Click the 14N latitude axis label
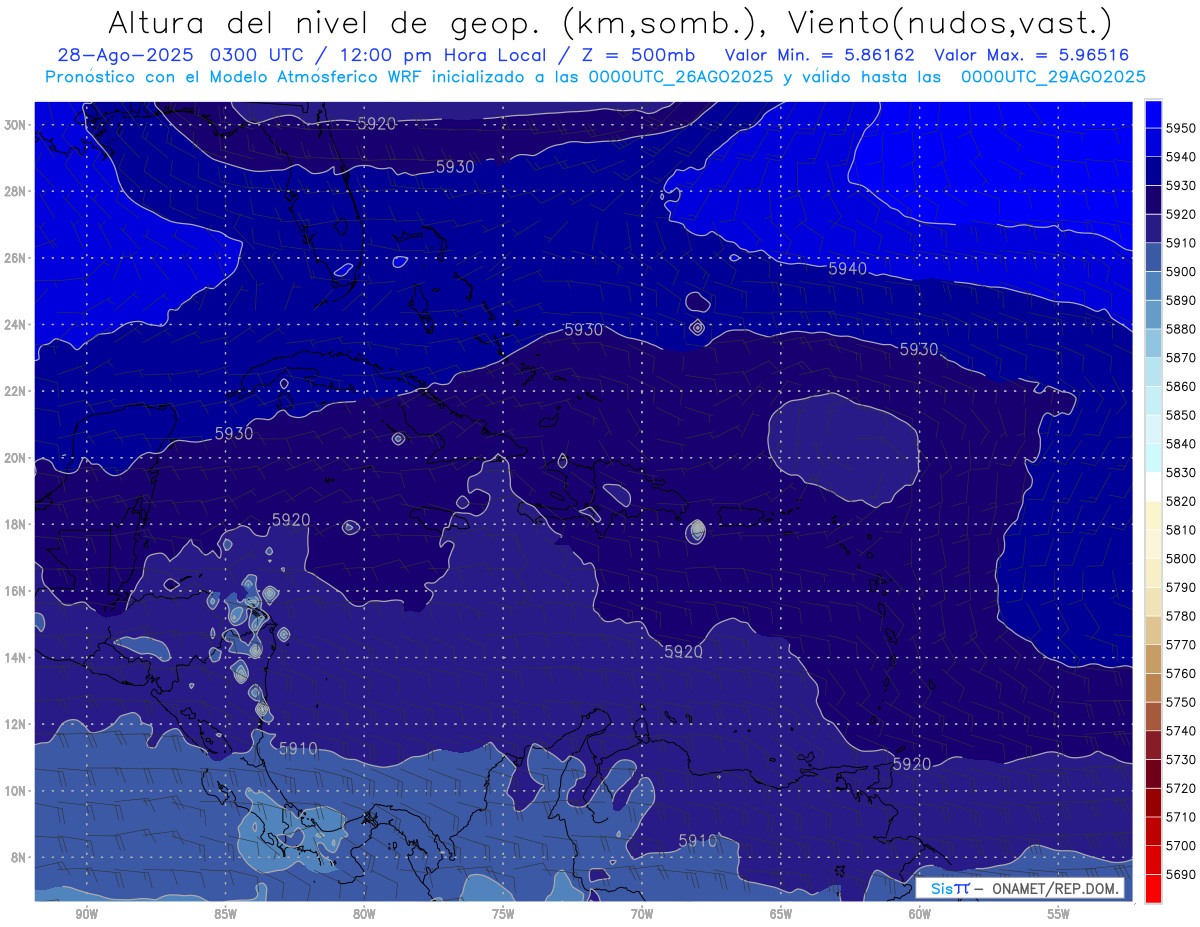 pos(17,657)
